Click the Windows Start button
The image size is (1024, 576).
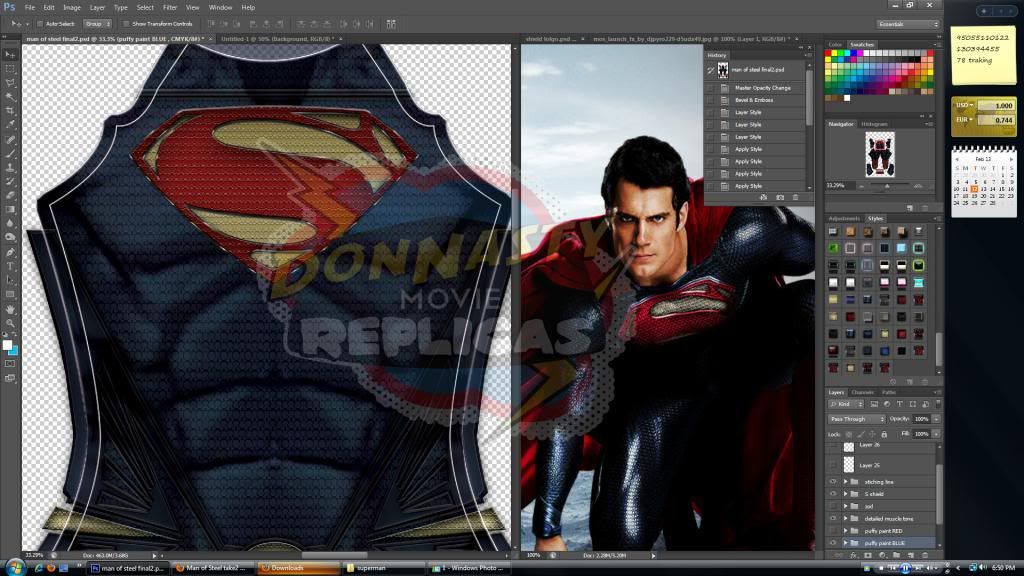(14, 567)
